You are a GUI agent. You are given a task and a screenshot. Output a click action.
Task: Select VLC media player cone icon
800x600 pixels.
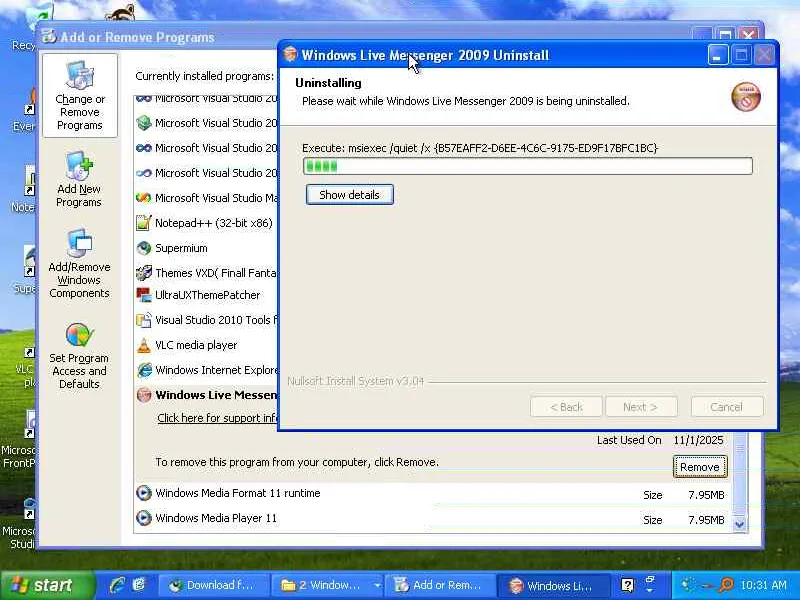click(x=144, y=345)
